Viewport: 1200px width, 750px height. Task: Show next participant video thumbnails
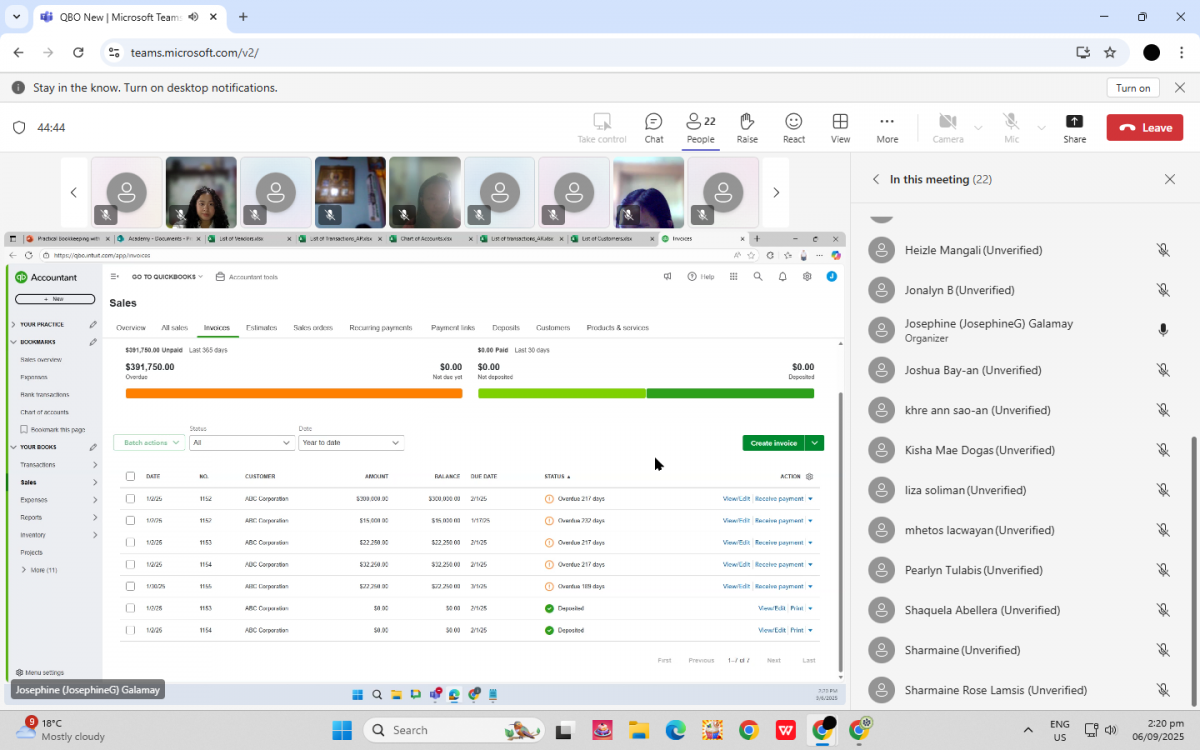coord(775,193)
